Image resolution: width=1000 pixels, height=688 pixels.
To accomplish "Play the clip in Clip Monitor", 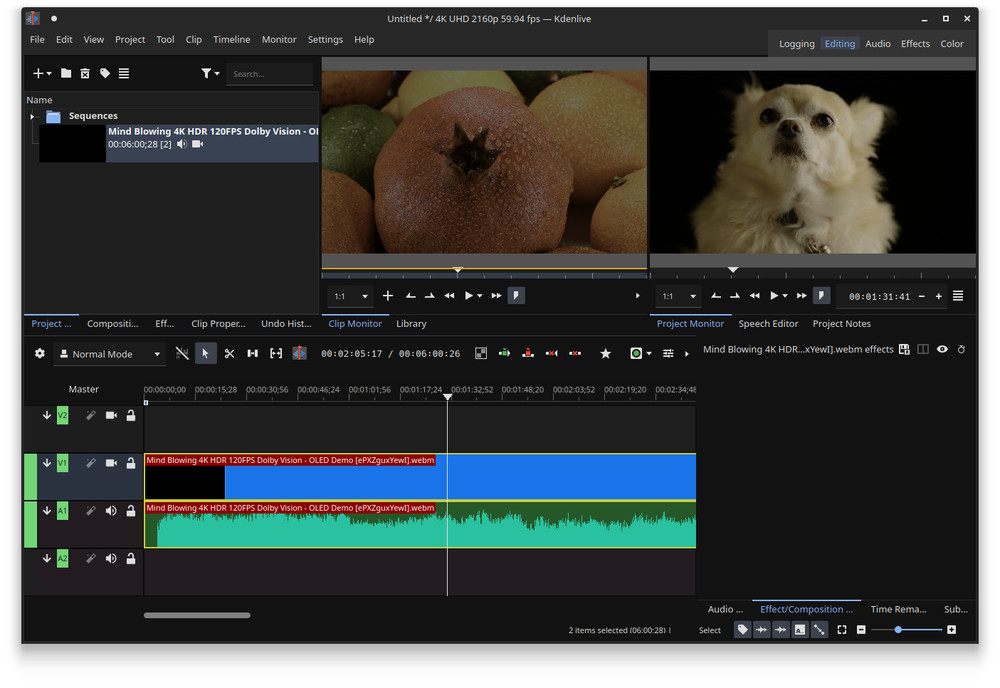I will tap(469, 296).
